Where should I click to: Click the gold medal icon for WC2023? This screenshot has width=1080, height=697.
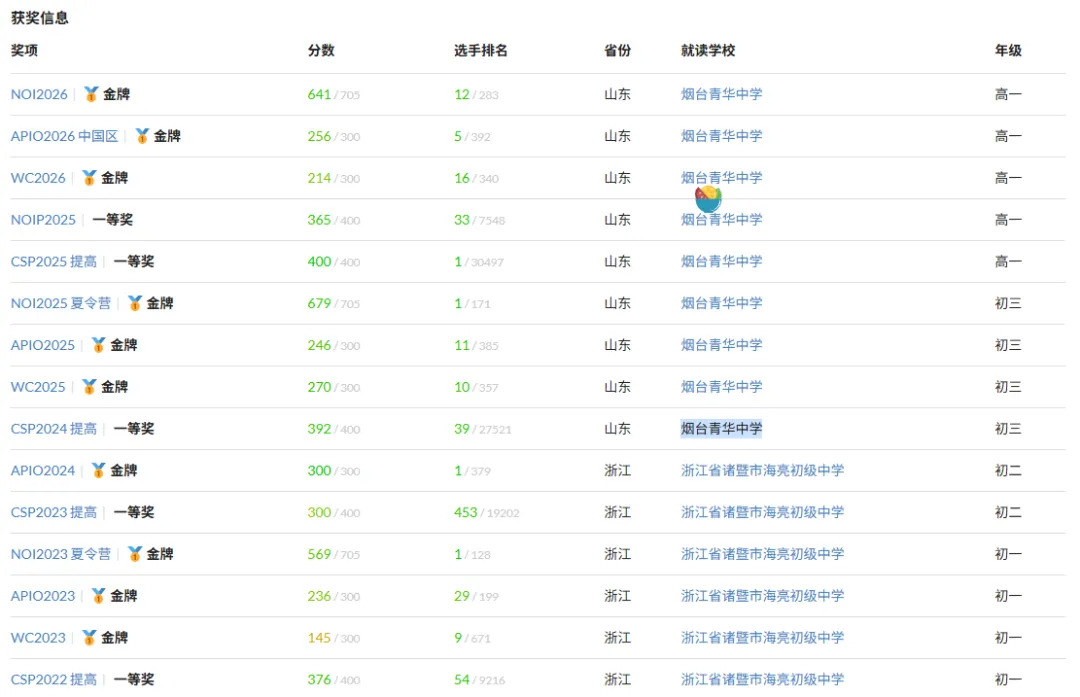pos(89,638)
